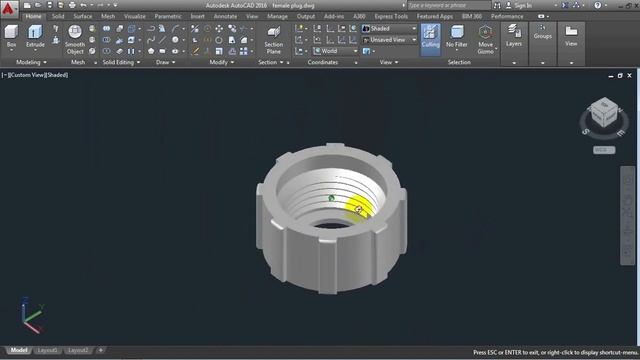Expand the Section panel
The height and width of the screenshot is (360, 640).
pyautogui.click(x=271, y=62)
